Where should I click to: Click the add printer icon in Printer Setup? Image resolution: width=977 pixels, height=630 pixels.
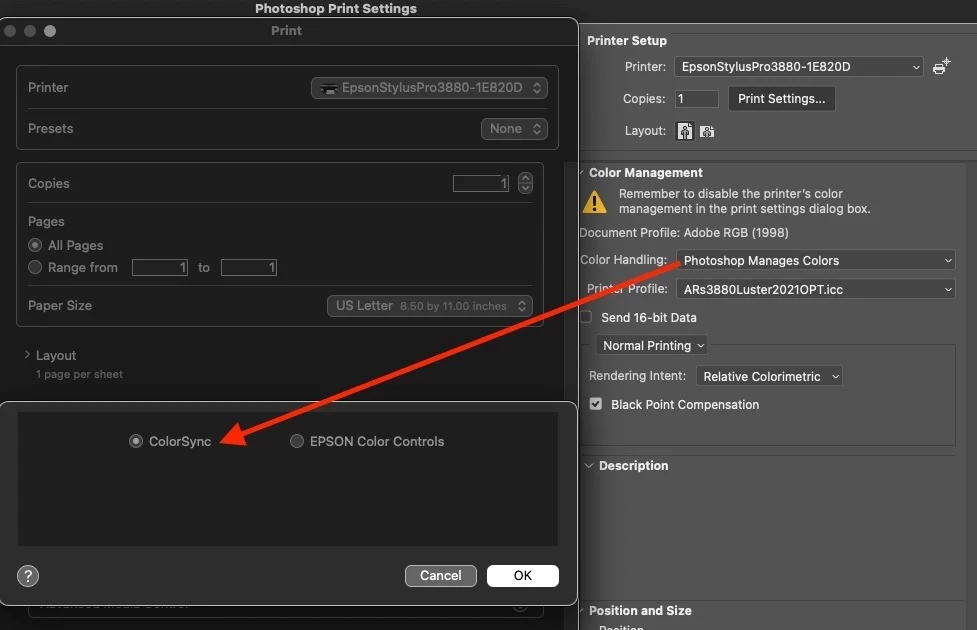941,66
